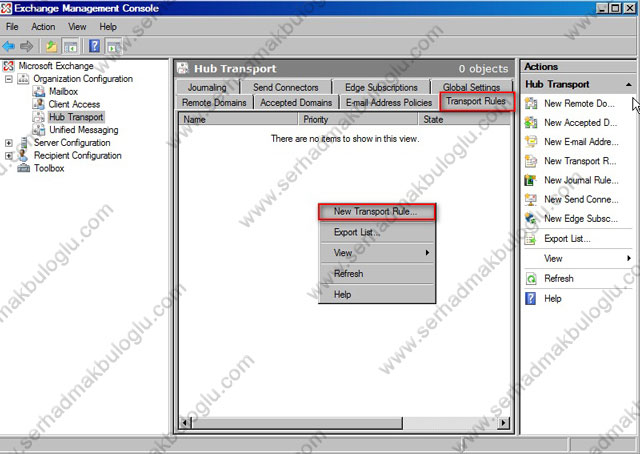Click the Recipient Configuration icon
Viewport: 640px width, 454px height.
[23, 155]
